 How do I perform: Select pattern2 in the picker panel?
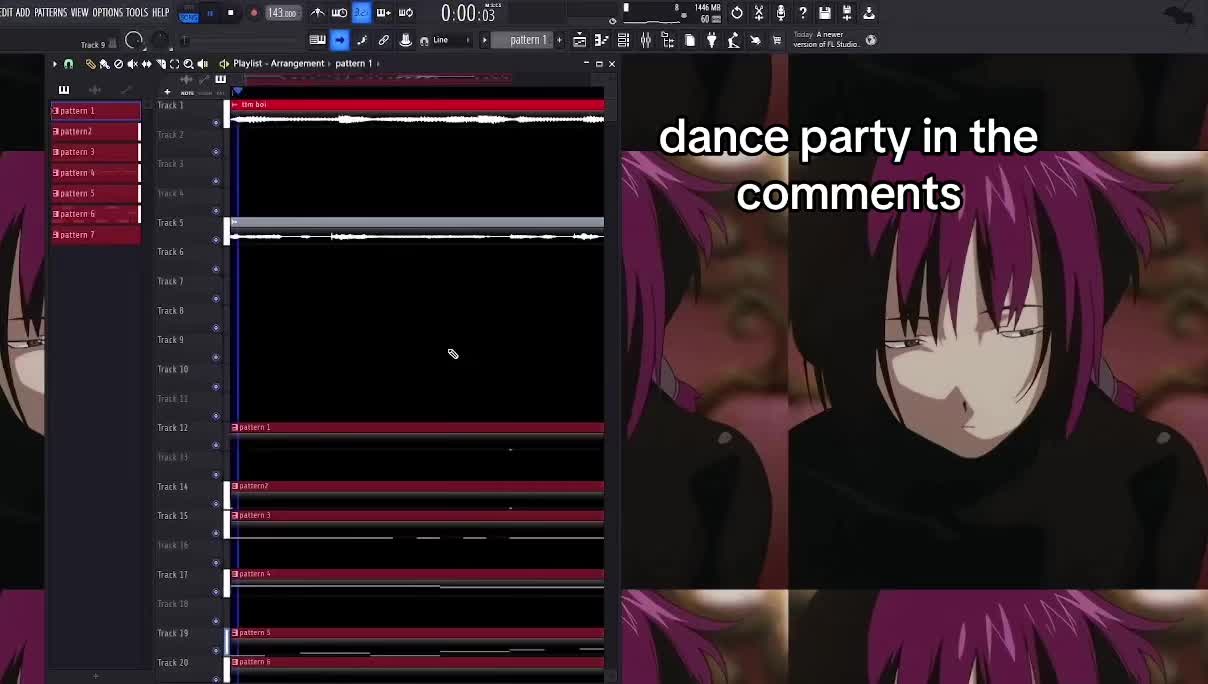[96, 131]
